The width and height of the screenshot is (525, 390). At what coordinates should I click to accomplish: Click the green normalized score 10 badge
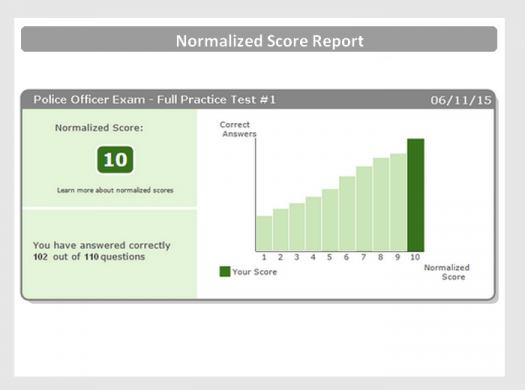coord(115,160)
